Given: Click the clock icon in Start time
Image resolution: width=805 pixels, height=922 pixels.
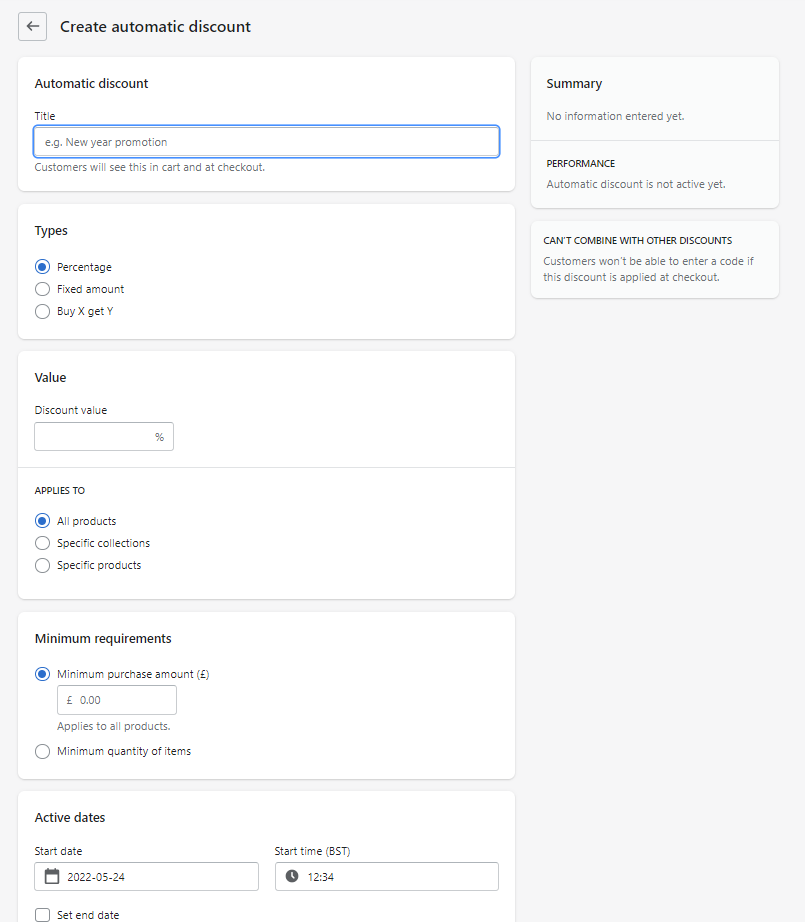Looking at the screenshot, I should pyautogui.click(x=292, y=877).
